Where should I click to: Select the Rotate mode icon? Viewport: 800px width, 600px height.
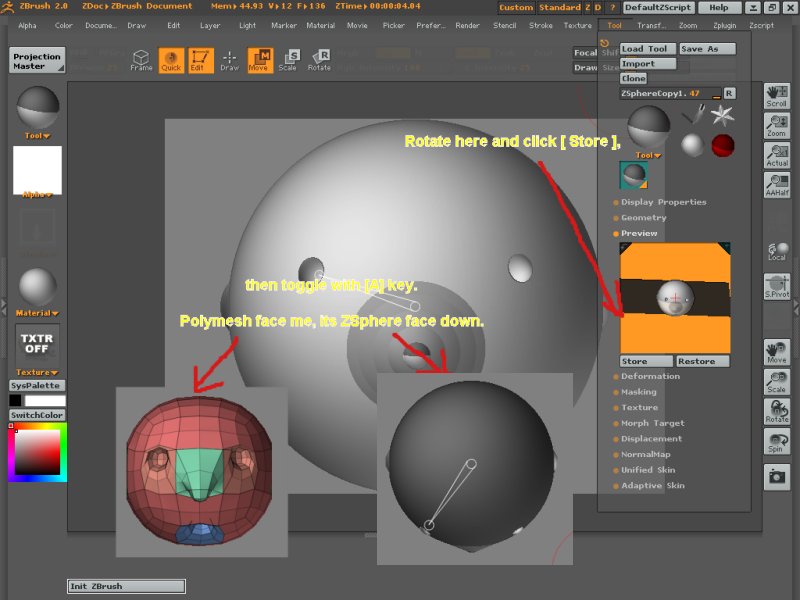pos(319,60)
